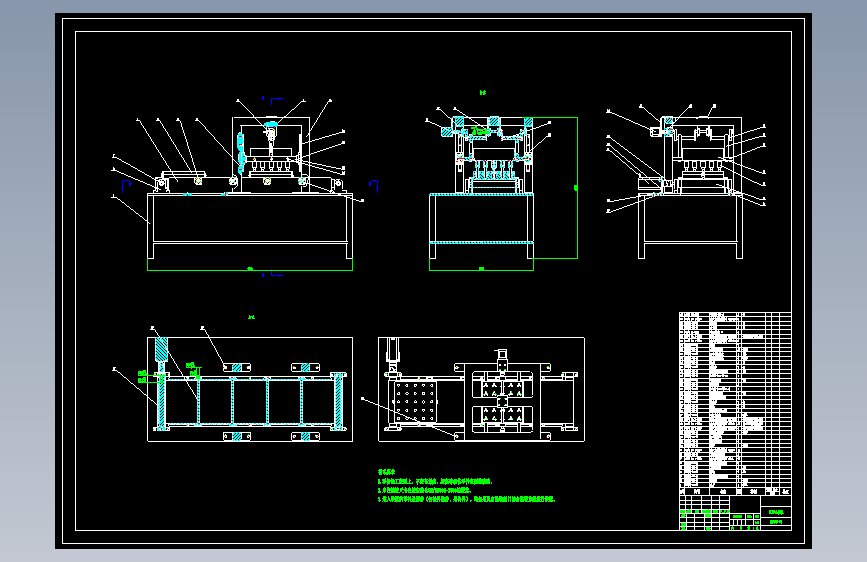This screenshot has height=562, width=867.
Task: Select the side elevation view beside the green-dimensioned section view
Action: (x=686, y=181)
